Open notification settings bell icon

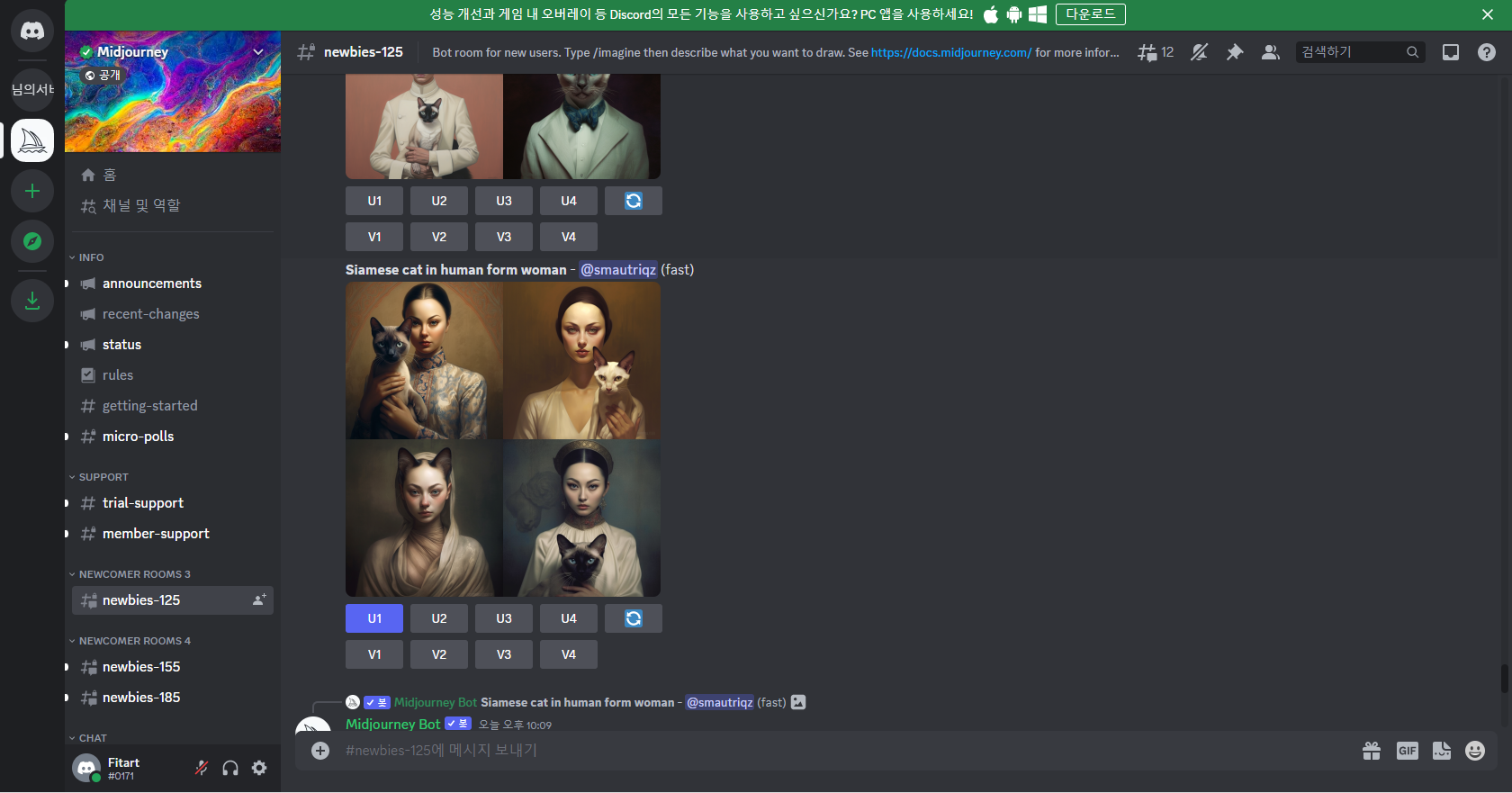(x=1199, y=52)
